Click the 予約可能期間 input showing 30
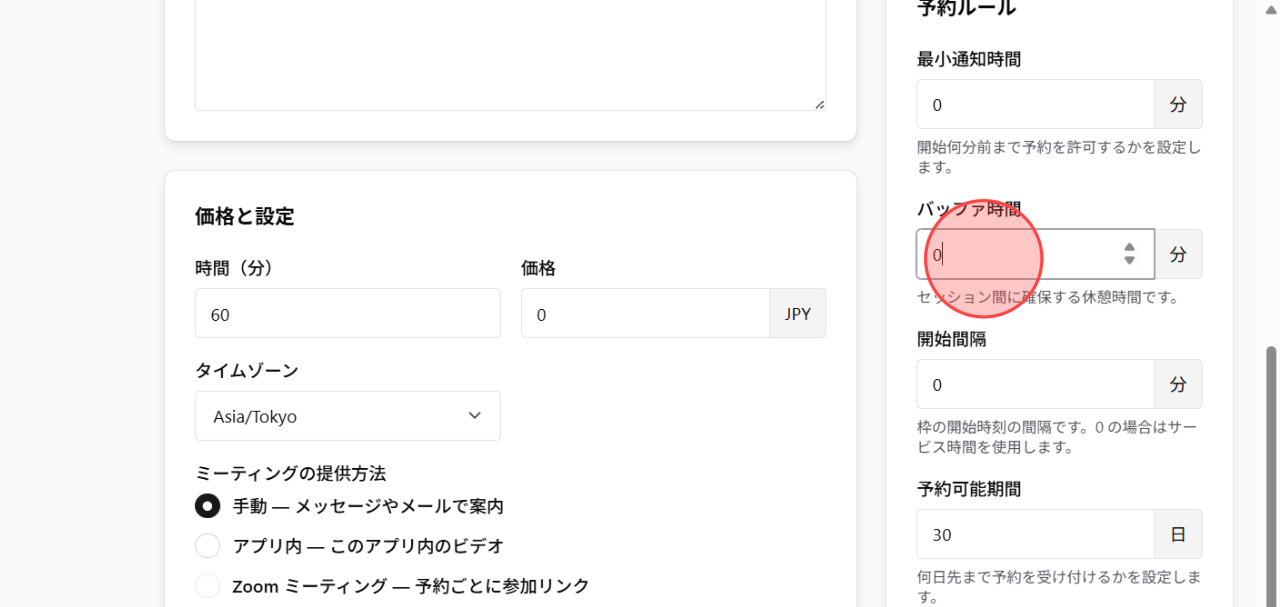 pos(1035,534)
